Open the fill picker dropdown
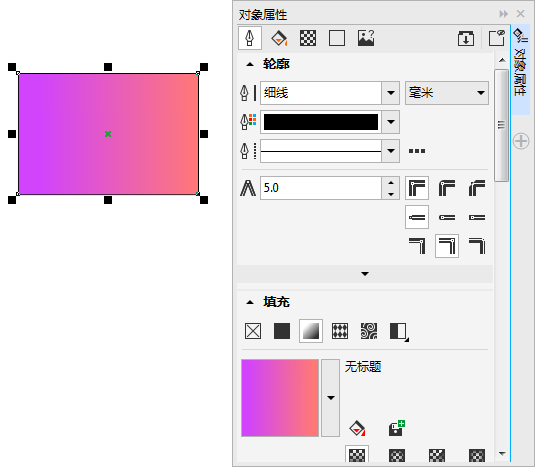Screen dimensions: 535x467 click(x=331, y=398)
